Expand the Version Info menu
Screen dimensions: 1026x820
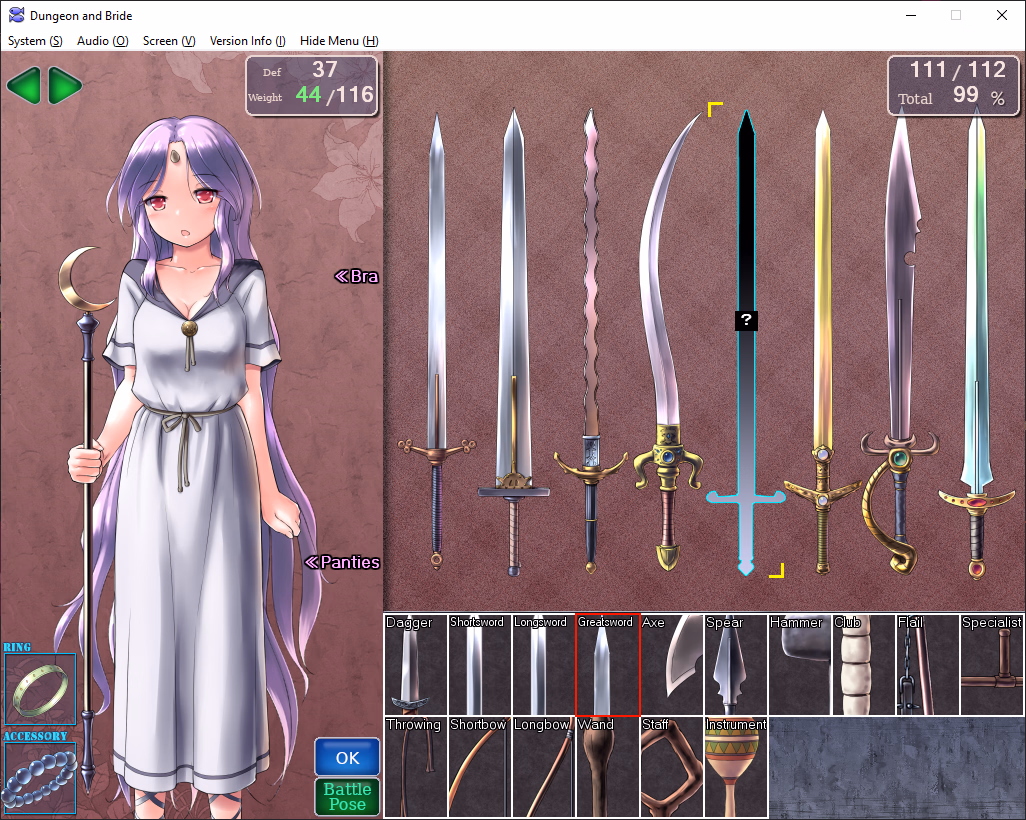coord(247,41)
